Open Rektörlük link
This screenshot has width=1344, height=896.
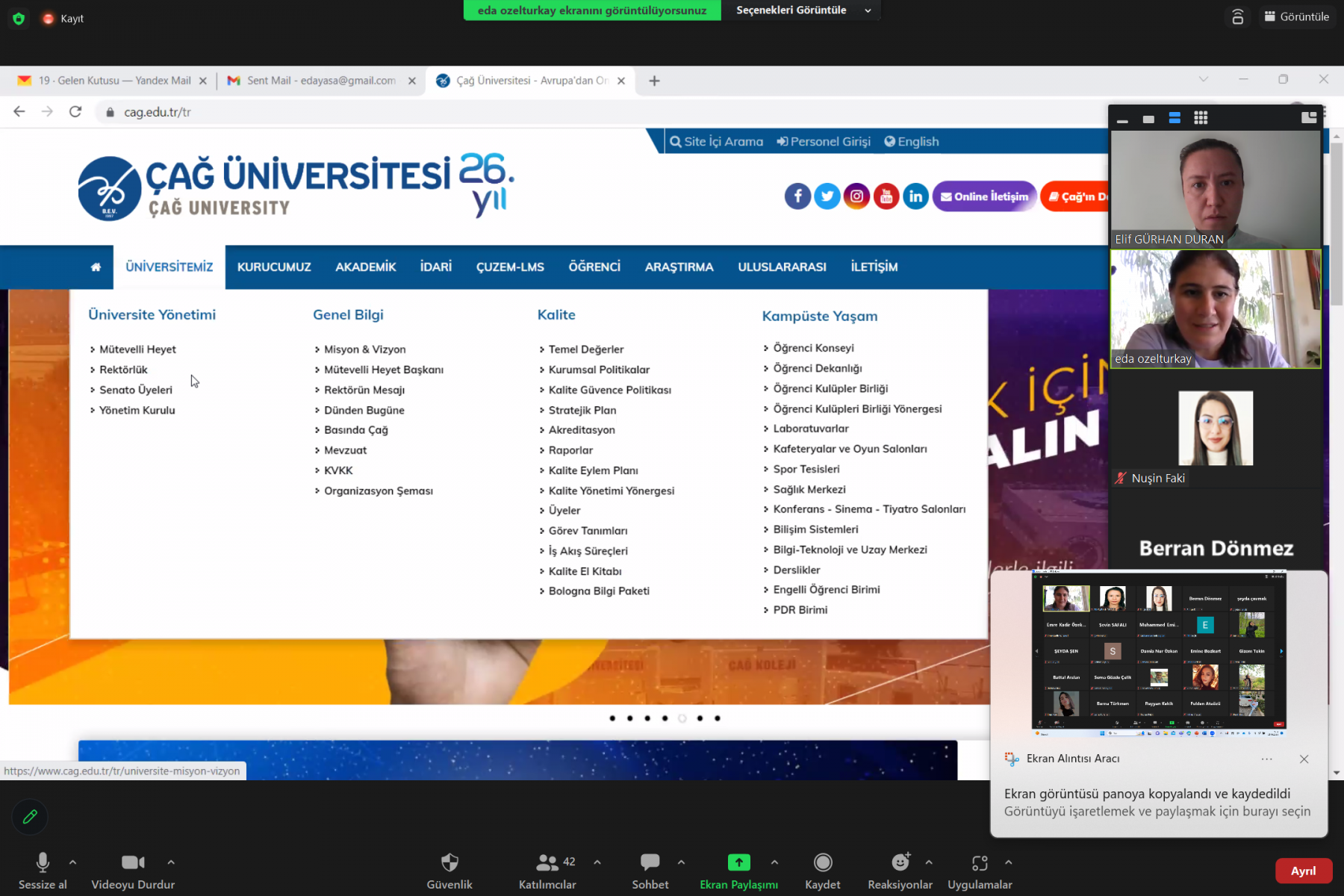click(124, 370)
